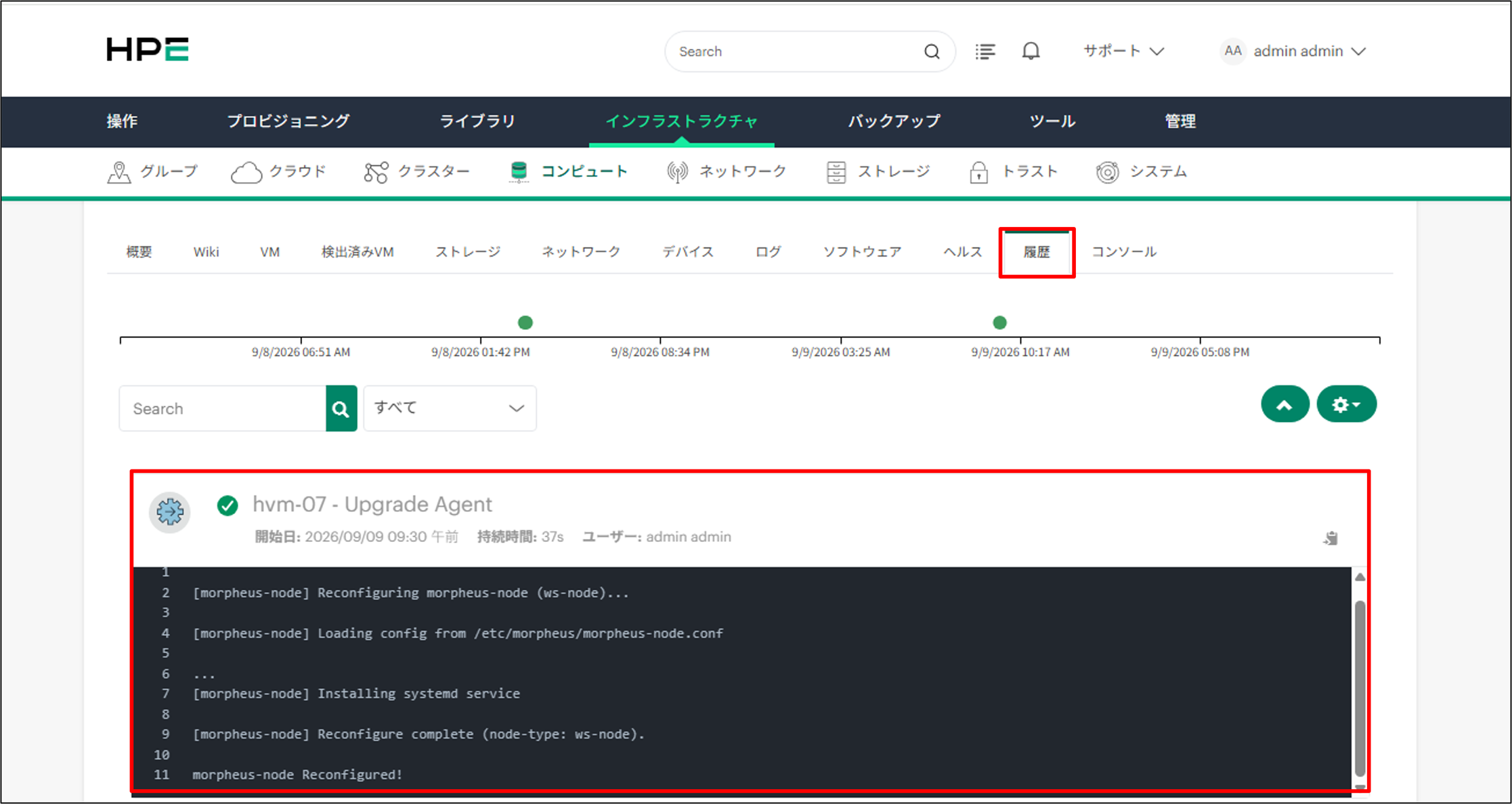Open the gear settings dropdown button
Viewport: 1512px width, 804px height.
(x=1346, y=404)
